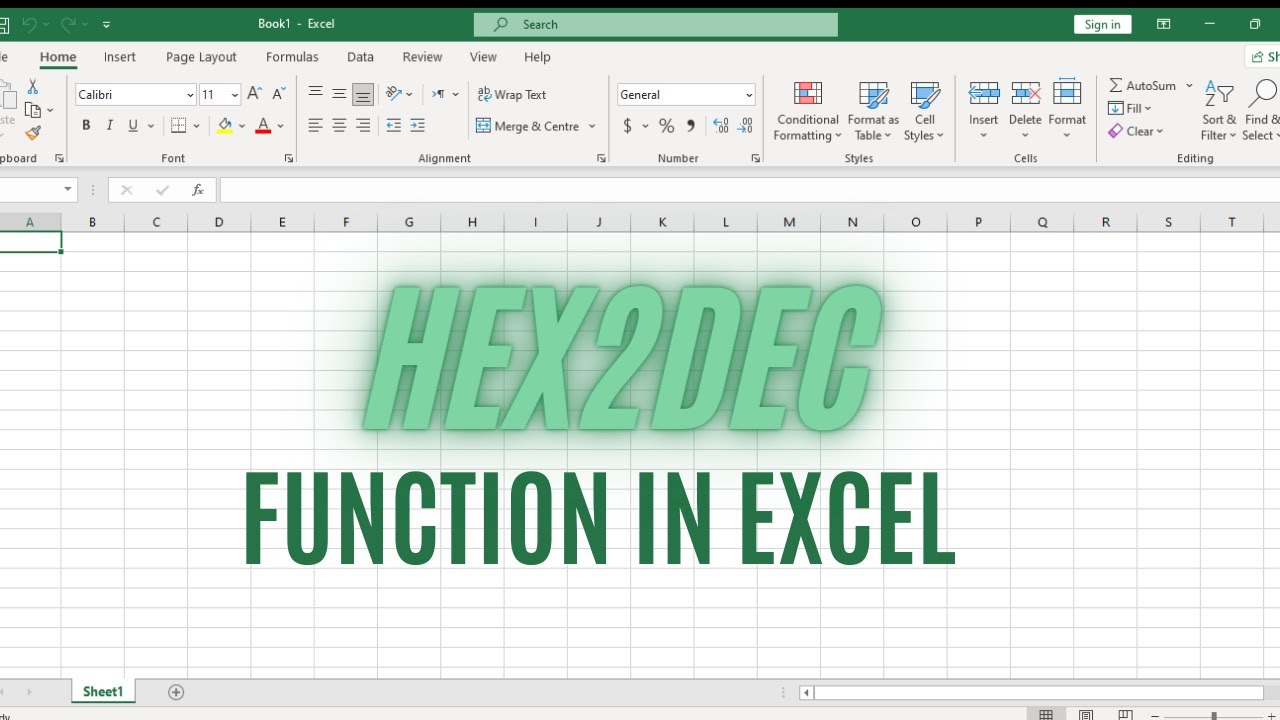
Task: Click the top align icon
Action: point(315,94)
